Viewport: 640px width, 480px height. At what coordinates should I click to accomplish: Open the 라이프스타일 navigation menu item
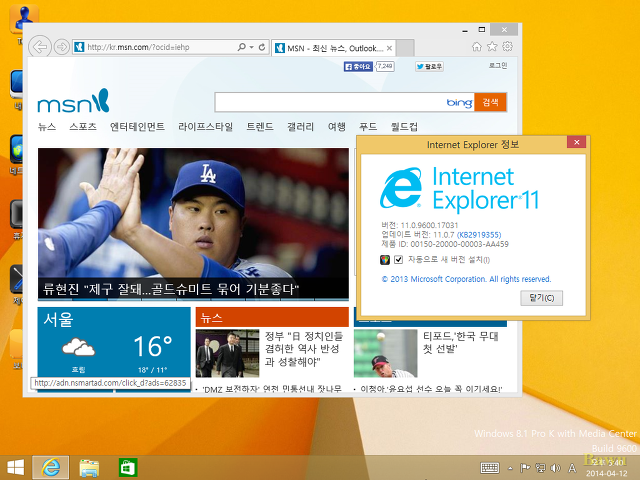click(206, 127)
